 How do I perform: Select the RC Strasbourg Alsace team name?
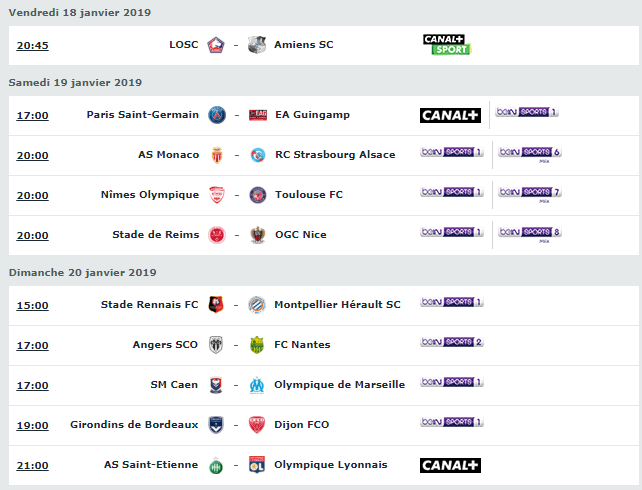pyautogui.click(x=335, y=155)
